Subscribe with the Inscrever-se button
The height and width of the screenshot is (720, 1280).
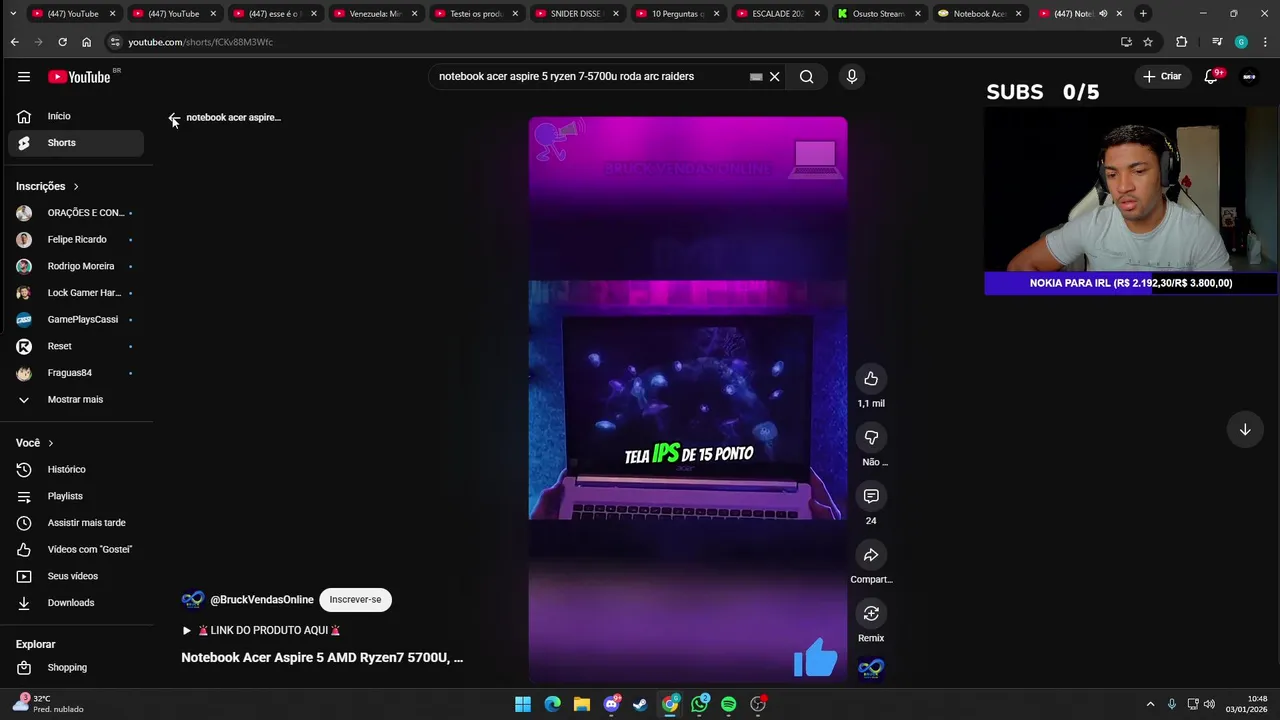tap(355, 600)
